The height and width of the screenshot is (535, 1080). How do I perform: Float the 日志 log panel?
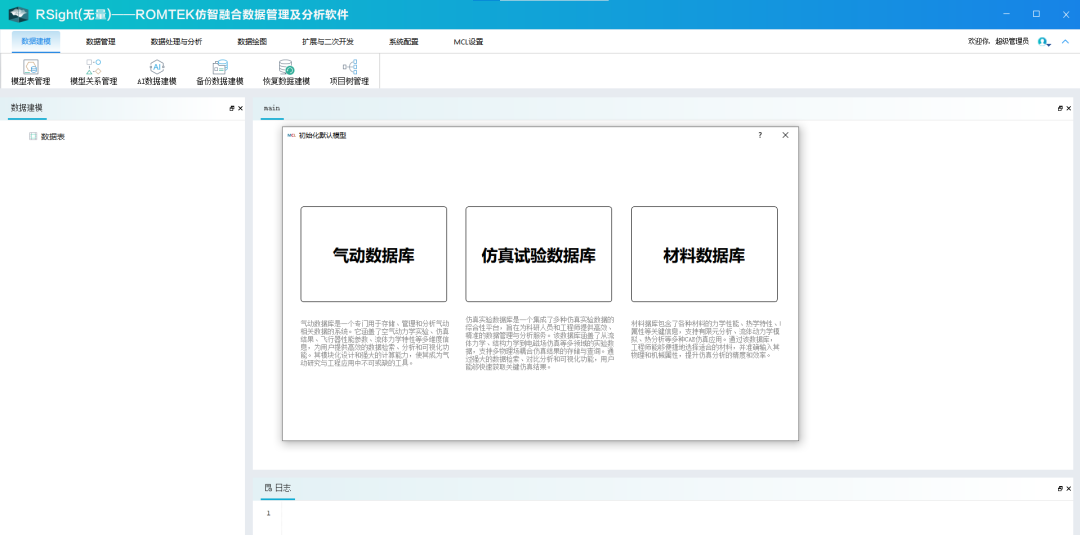[1060, 488]
